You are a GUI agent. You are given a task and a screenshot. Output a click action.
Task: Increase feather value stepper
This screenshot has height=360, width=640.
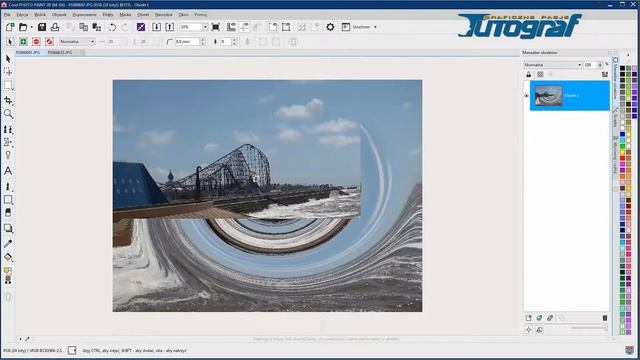[x=234, y=40]
